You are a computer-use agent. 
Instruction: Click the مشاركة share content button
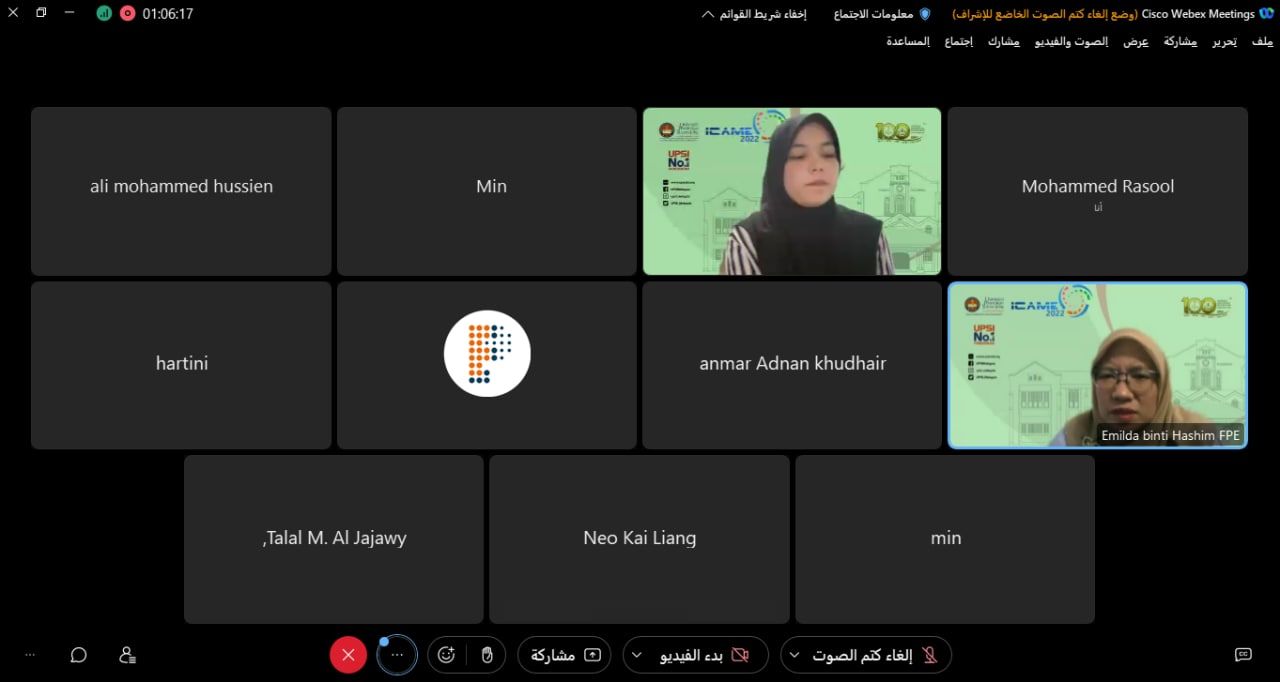tap(564, 655)
